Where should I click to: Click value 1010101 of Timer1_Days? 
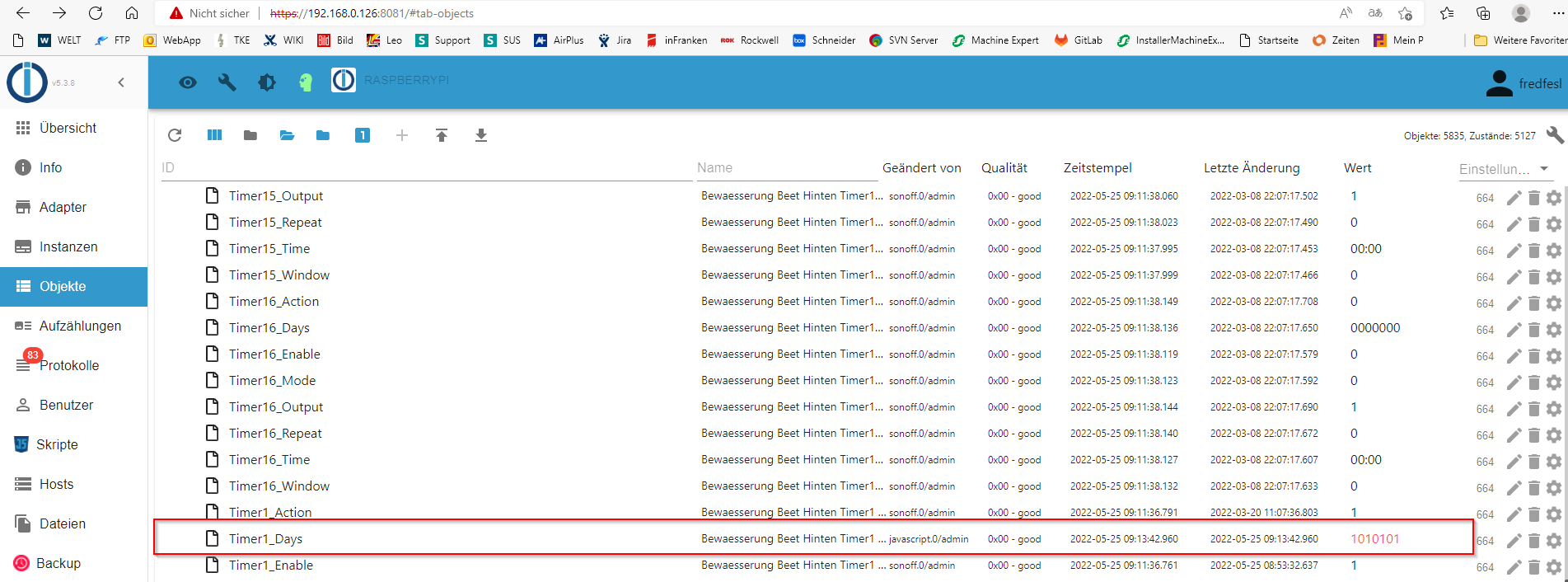1374,539
